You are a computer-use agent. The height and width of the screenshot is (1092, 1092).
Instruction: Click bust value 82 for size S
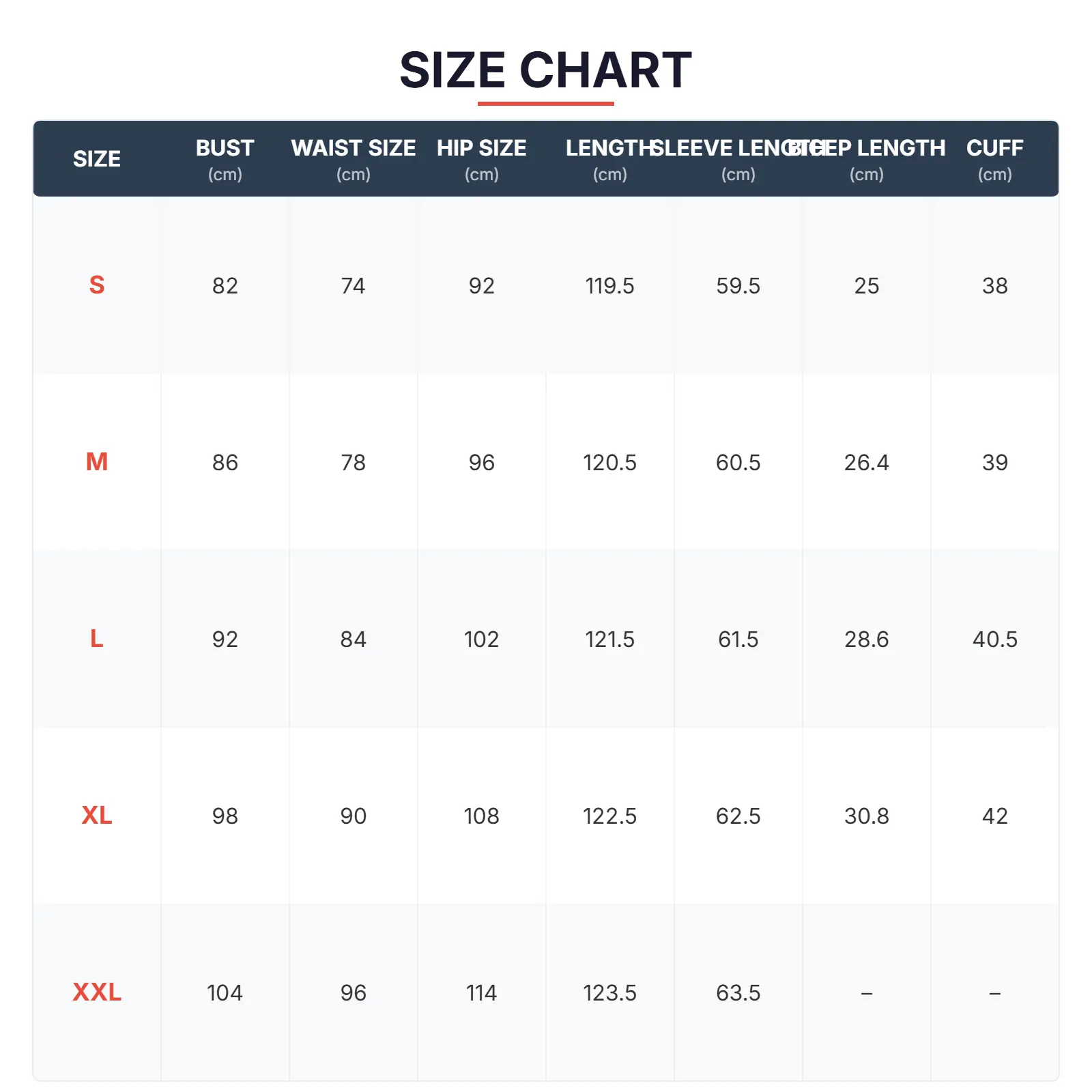coord(225,285)
